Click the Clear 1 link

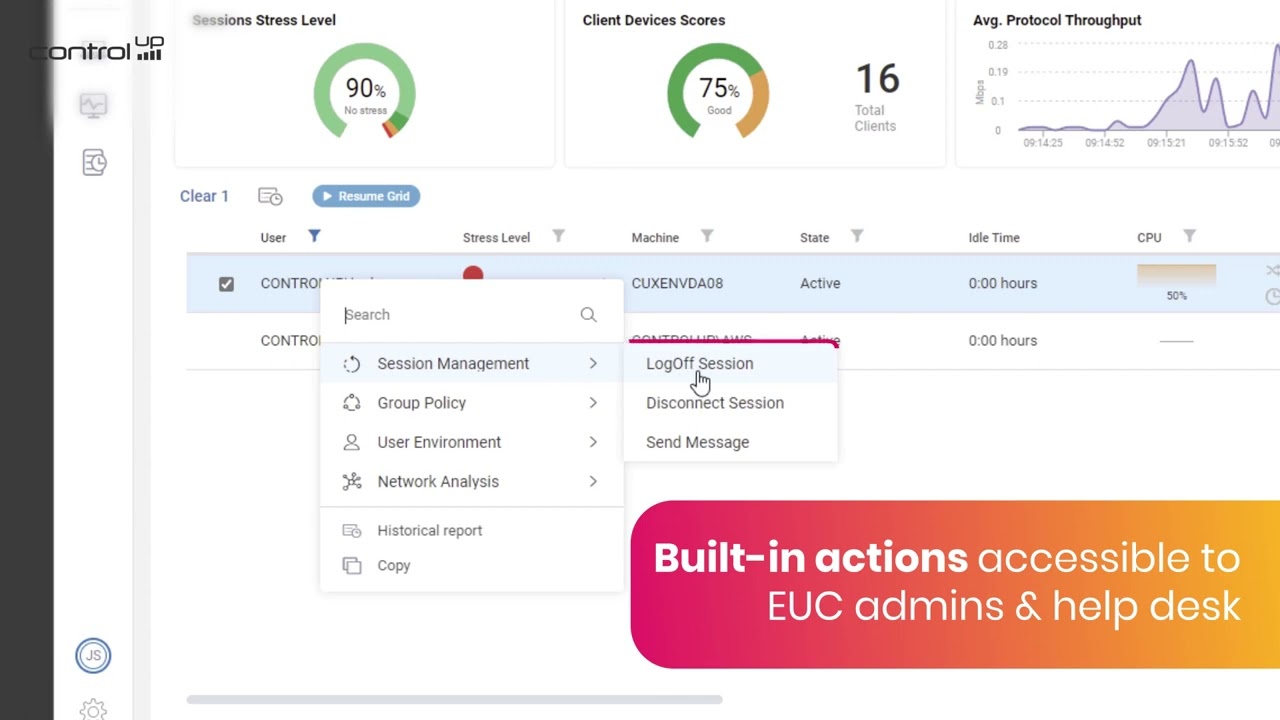click(x=204, y=196)
